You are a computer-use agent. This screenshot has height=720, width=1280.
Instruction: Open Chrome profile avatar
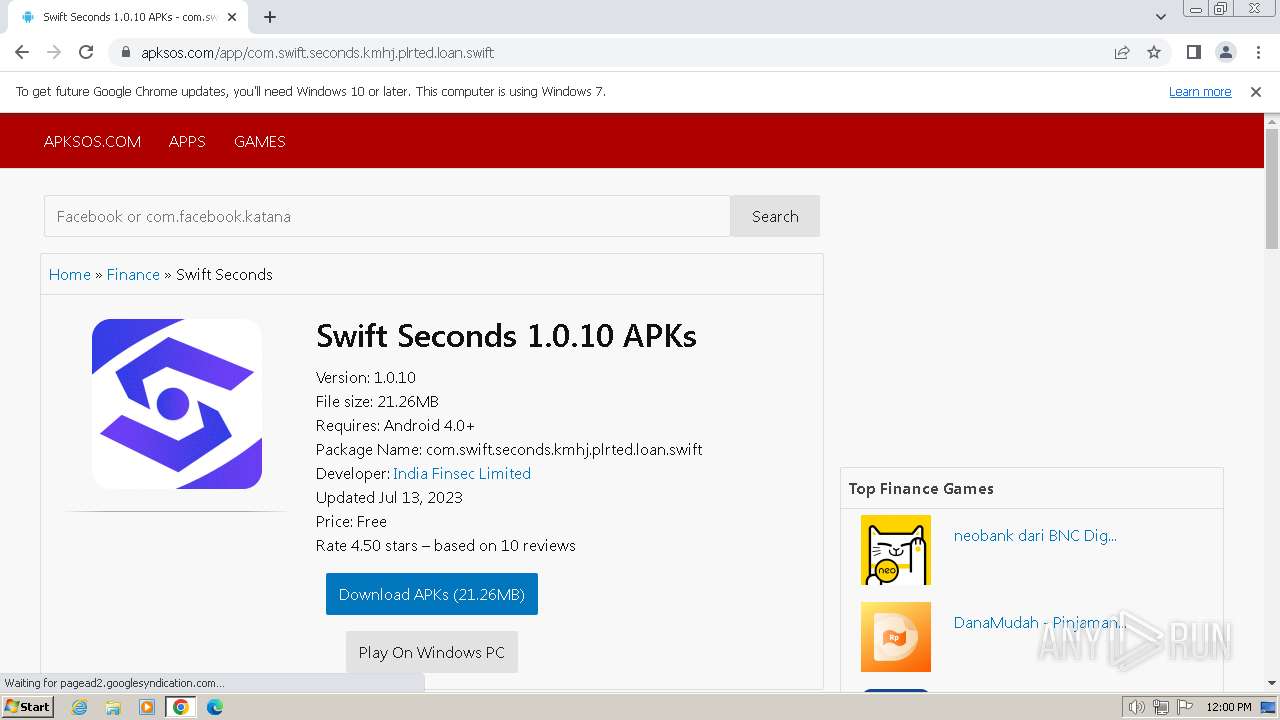point(1225,52)
